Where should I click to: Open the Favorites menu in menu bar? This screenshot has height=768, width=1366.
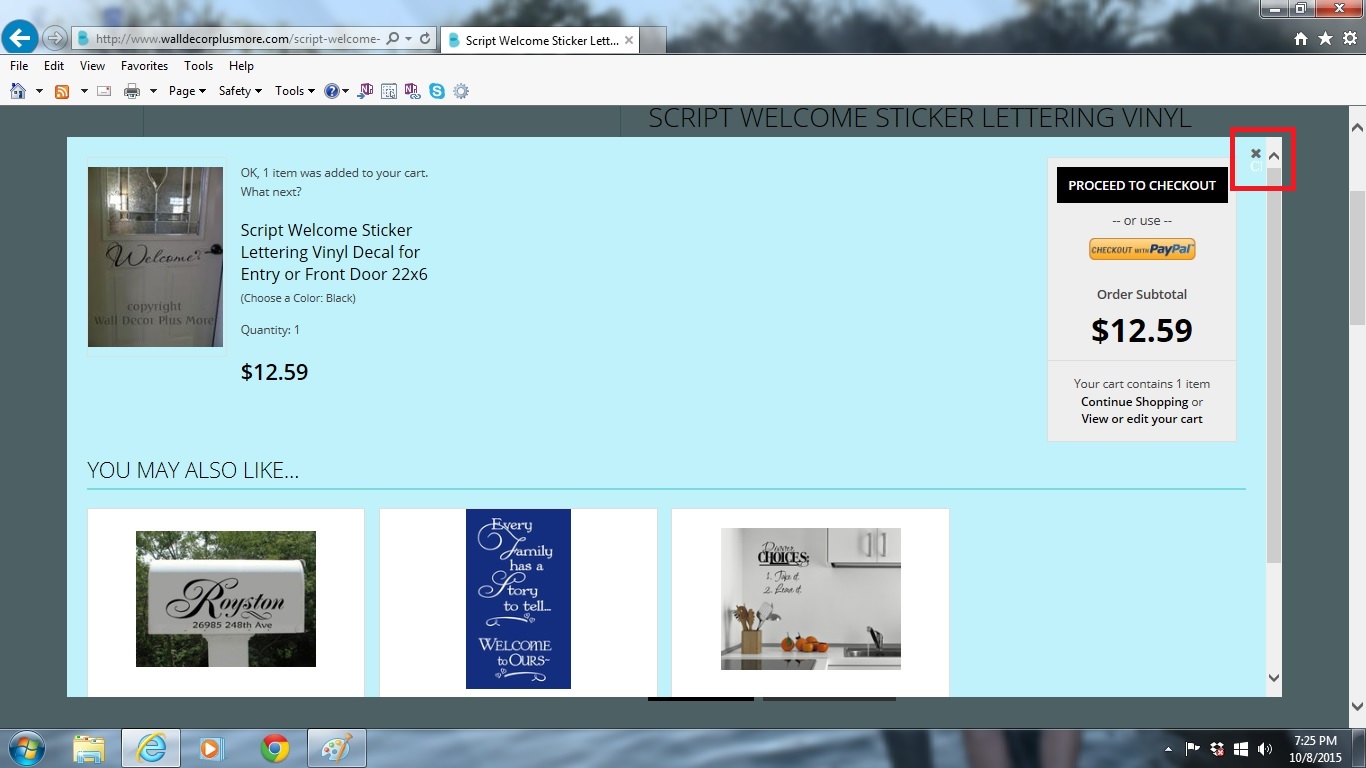[x=144, y=66]
